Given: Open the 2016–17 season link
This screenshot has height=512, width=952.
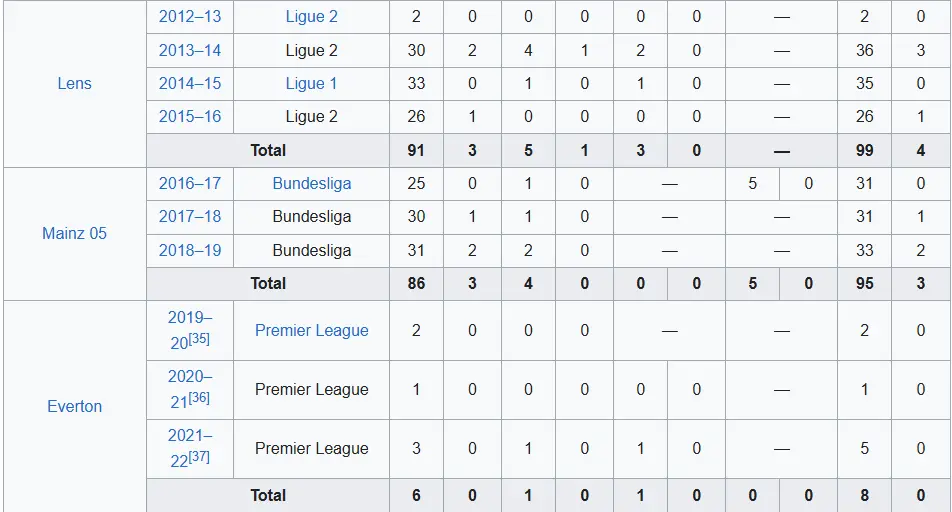Looking at the screenshot, I should (190, 183).
